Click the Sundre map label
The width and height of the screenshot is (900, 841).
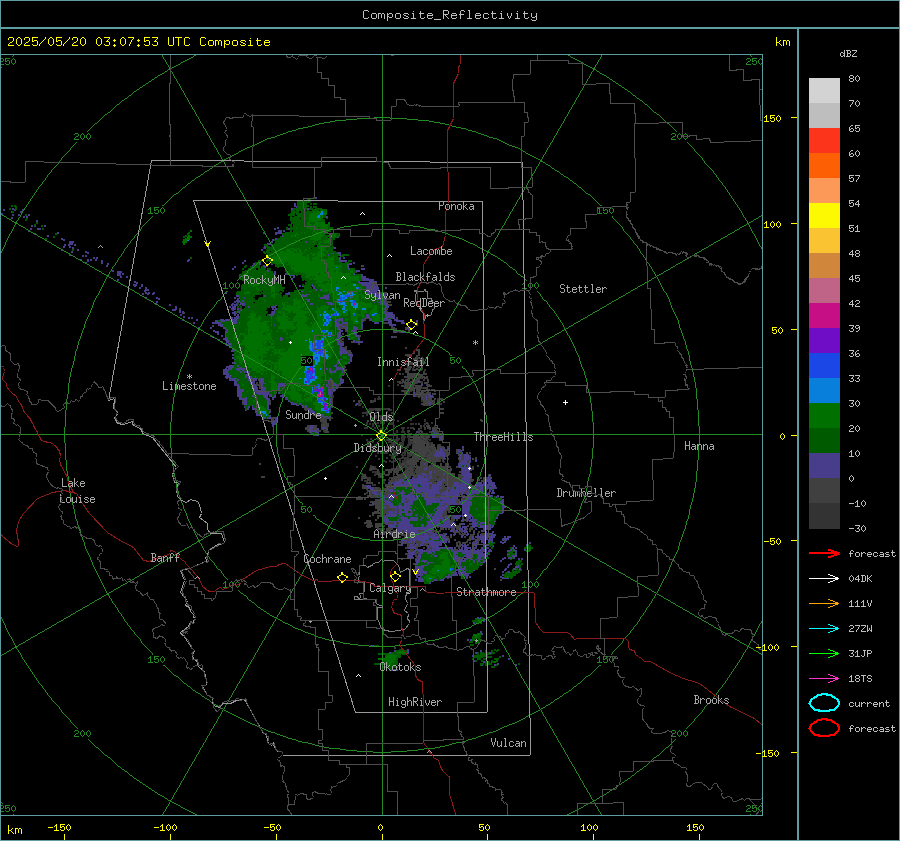click(x=303, y=414)
